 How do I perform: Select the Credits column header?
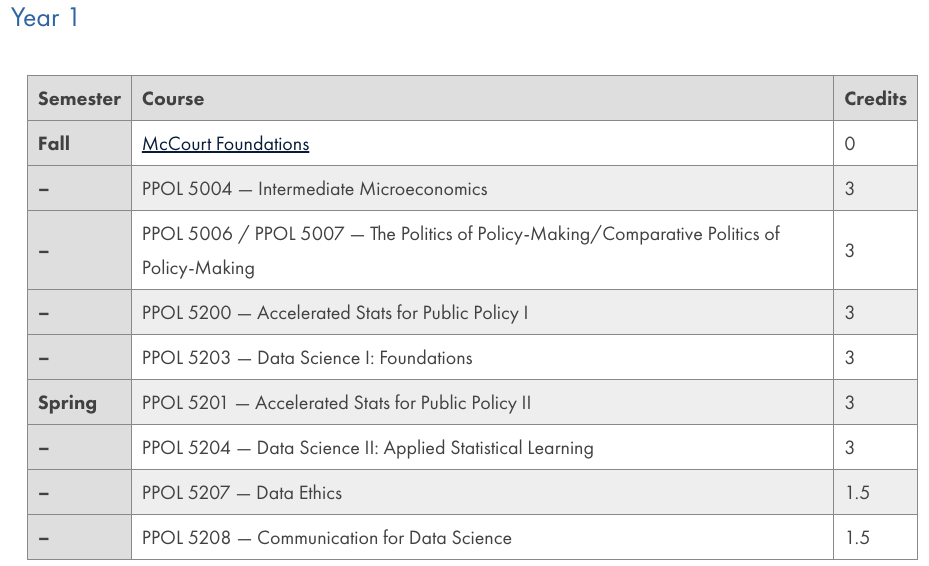(875, 98)
